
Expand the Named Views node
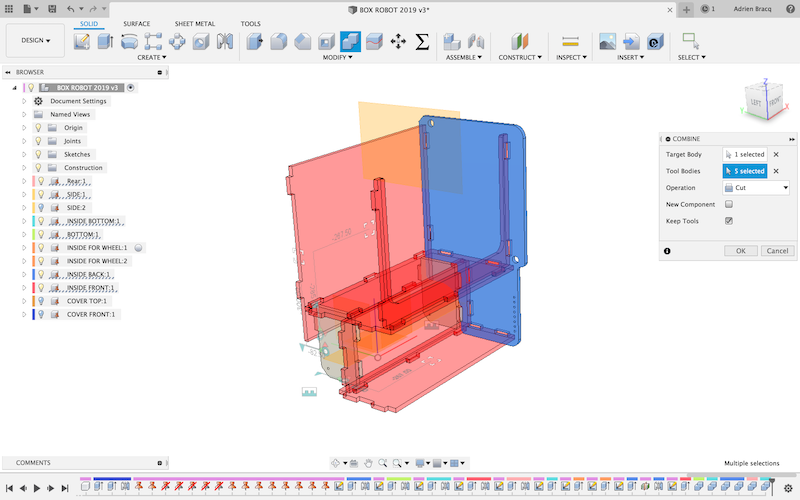24,114
